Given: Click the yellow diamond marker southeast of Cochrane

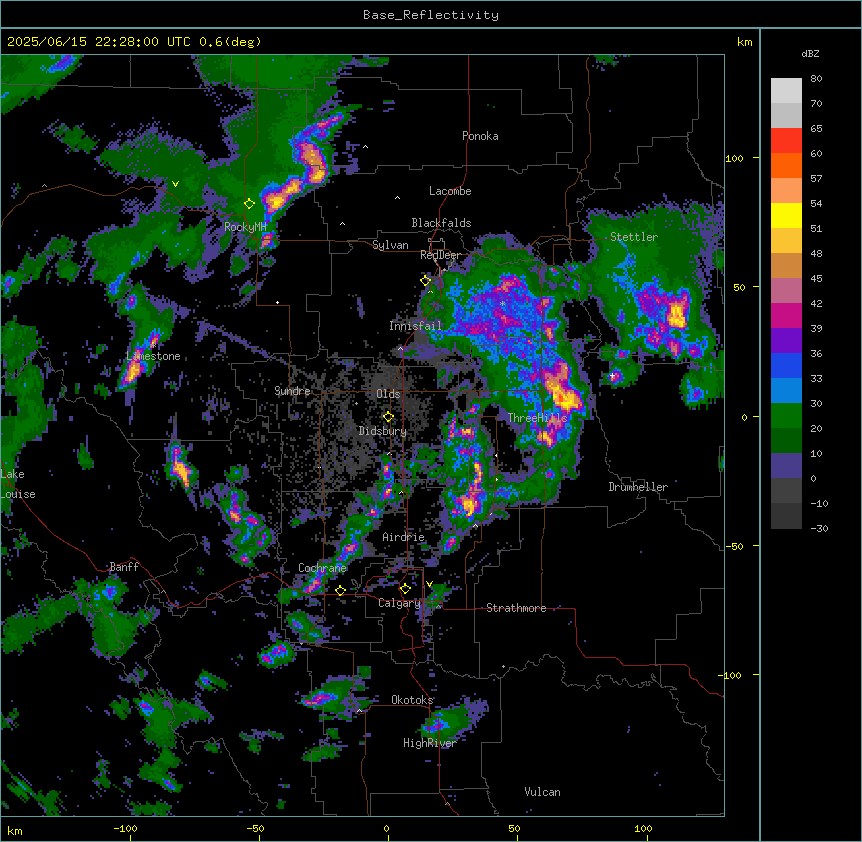Looking at the screenshot, I should coord(340,590).
